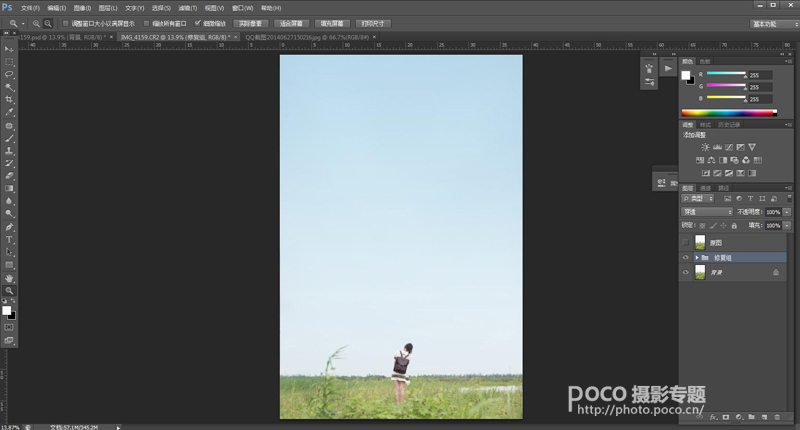The image size is (800, 430).
Task: Select the Rectangle shape tool
Action: (x=9, y=265)
